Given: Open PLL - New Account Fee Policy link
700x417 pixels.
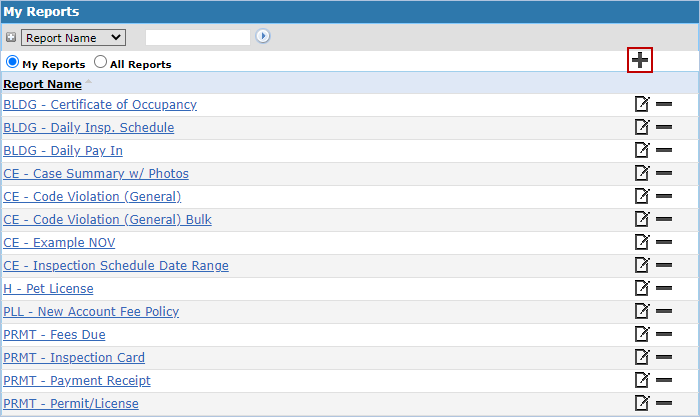Looking at the screenshot, I should (91, 311).
